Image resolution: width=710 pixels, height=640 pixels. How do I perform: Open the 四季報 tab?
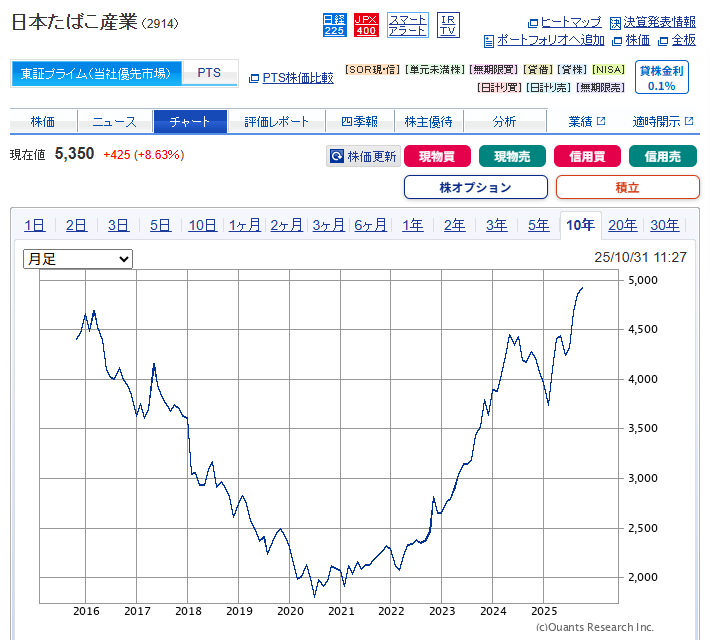tap(360, 121)
